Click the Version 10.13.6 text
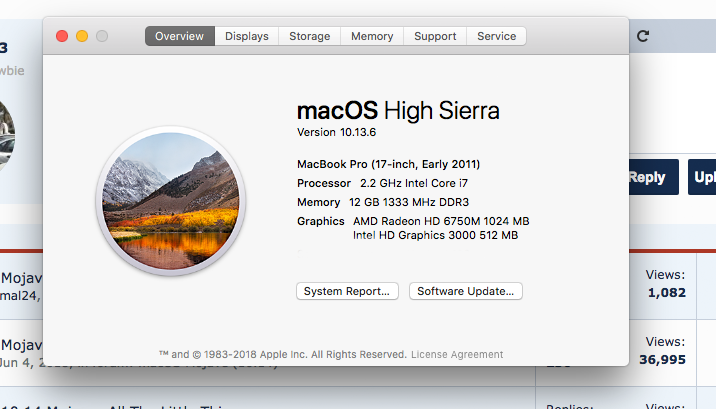Viewport: 716px width, 409px height. click(x=337, y=132)
